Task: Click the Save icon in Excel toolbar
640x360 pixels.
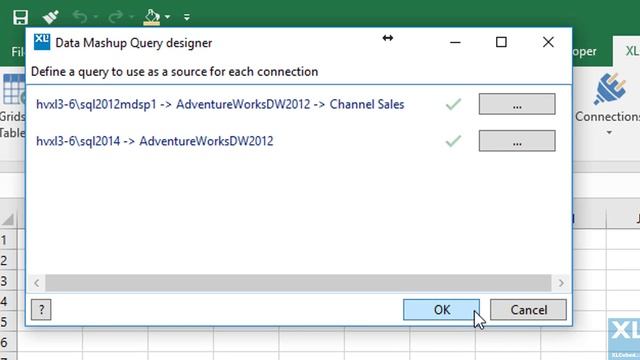Action: click(20, 17)
